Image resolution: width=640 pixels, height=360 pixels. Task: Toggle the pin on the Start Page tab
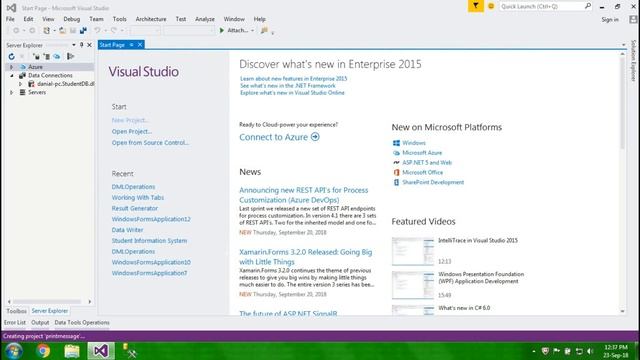(x=131, y=44)
